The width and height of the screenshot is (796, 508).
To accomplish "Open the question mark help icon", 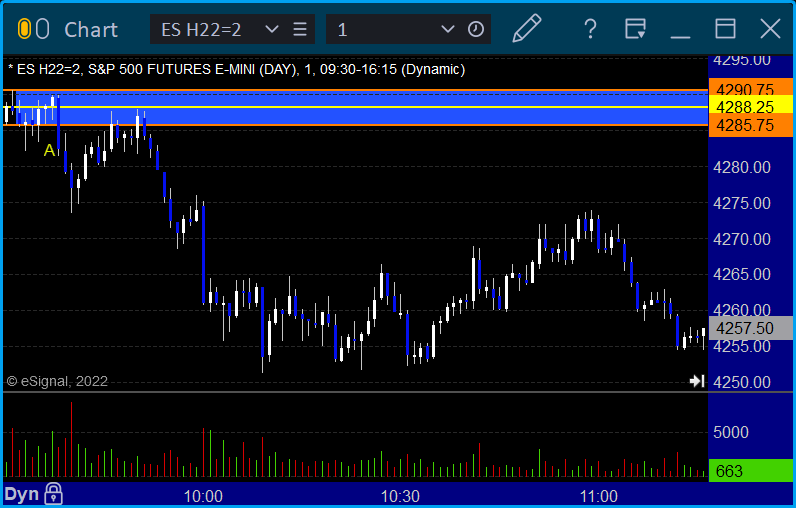I will [590, 29].
